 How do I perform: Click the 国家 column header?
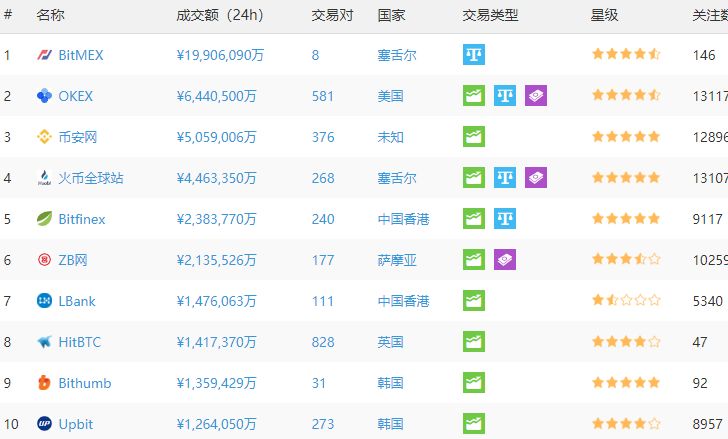391,15
